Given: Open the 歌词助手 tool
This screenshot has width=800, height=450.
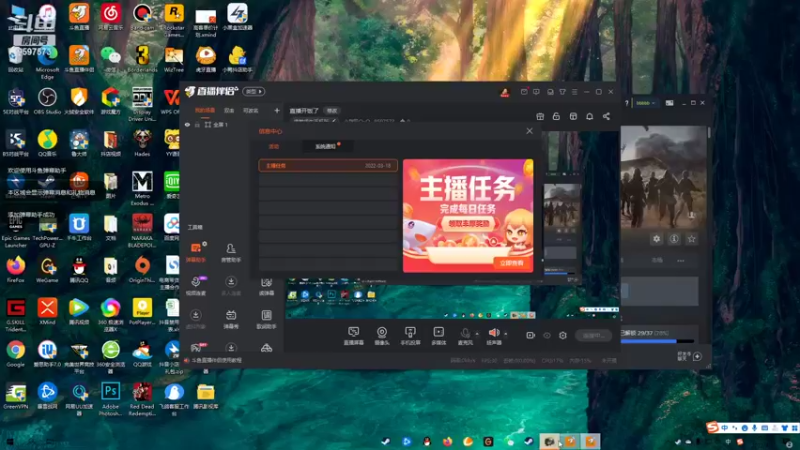Looking at the screenshot, I should (266, 319).
